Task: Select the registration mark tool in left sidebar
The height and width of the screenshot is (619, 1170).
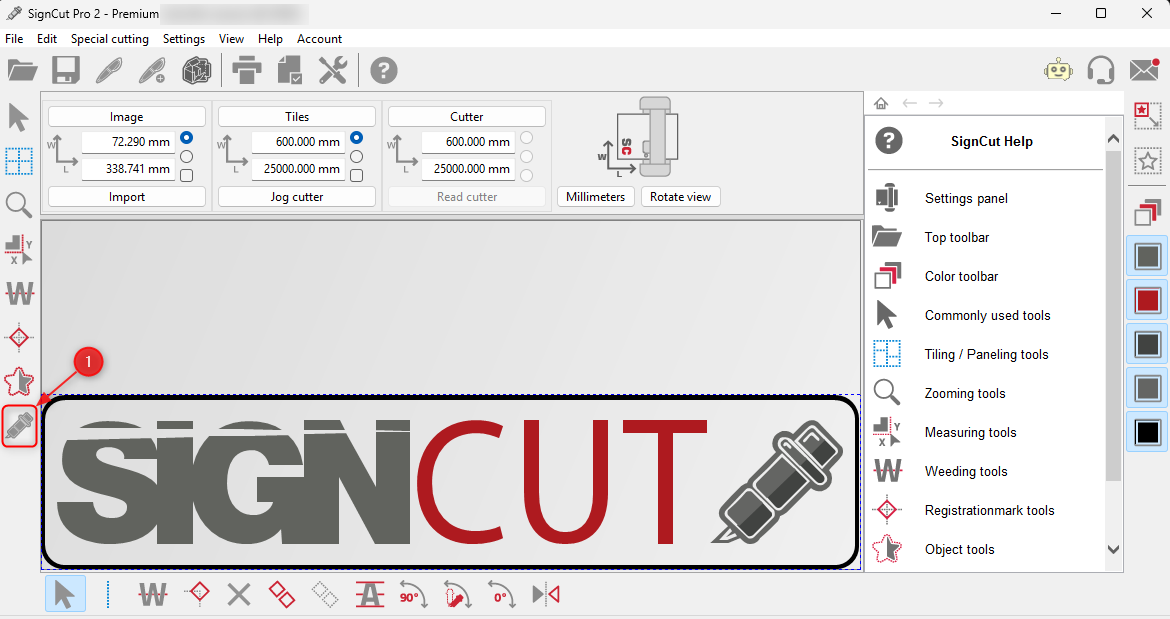Action: (19, 338)
